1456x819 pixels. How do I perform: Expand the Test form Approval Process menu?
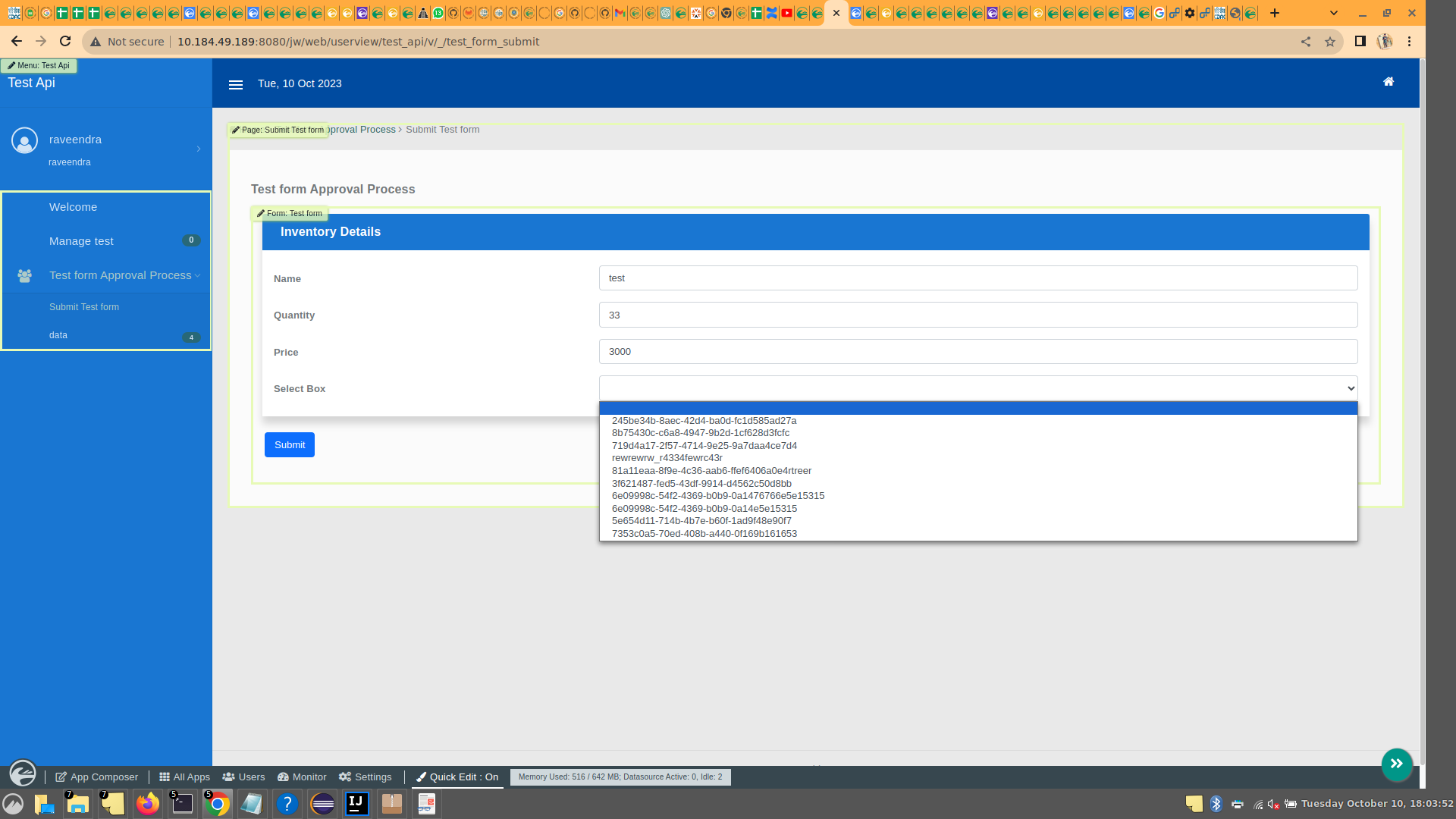[x=121, y=275]
